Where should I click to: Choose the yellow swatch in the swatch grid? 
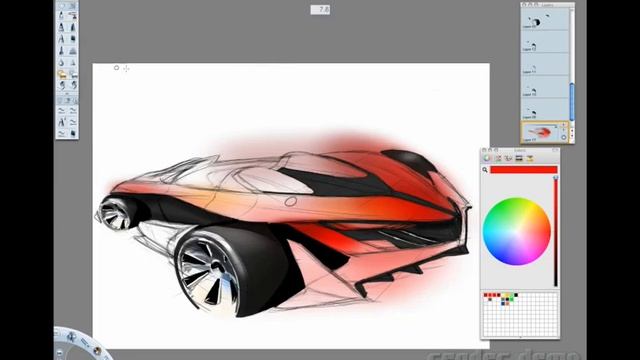(x=507, y=295)
